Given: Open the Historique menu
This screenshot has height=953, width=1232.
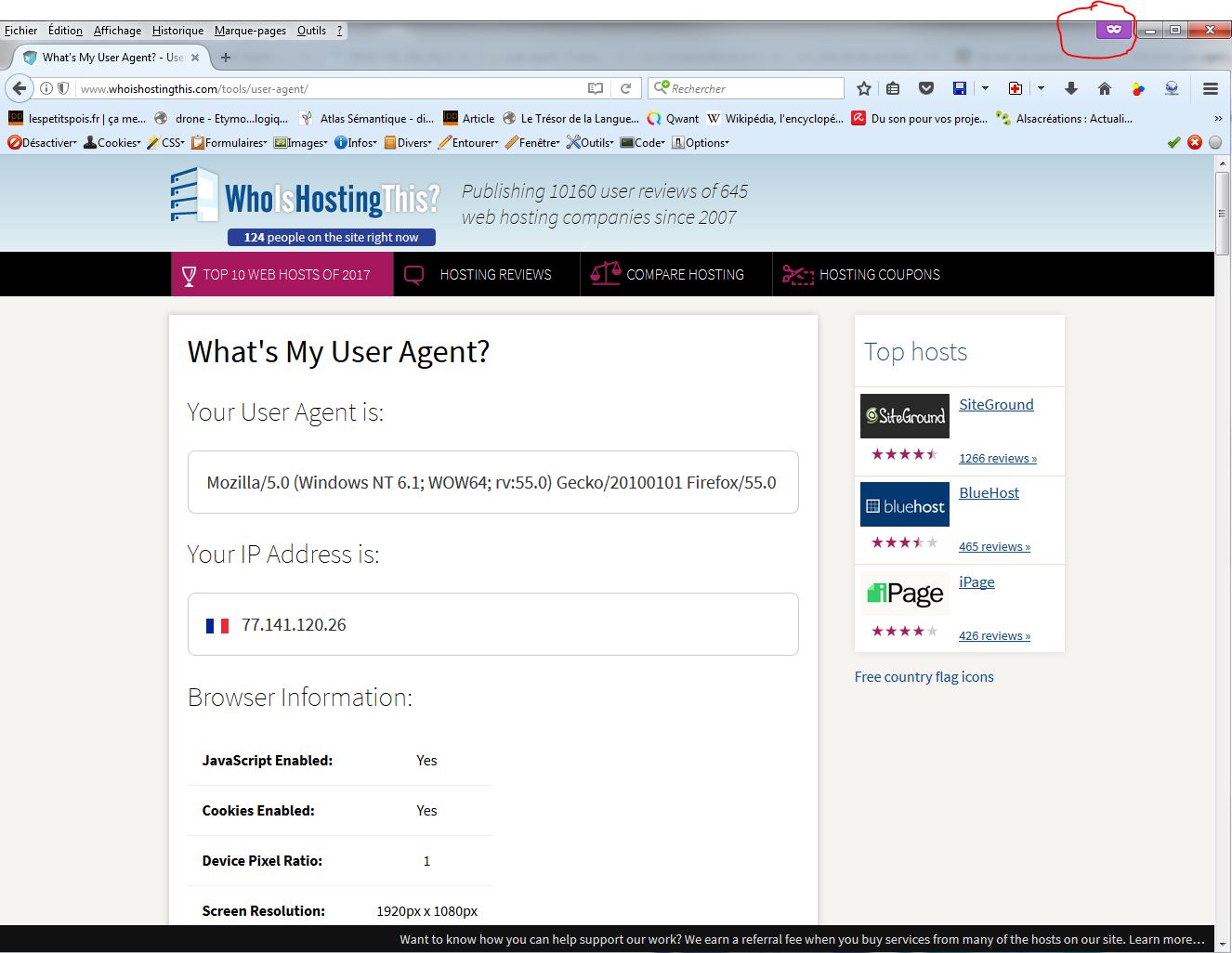Looking at the screenshot, I should [x=177, y=31].
